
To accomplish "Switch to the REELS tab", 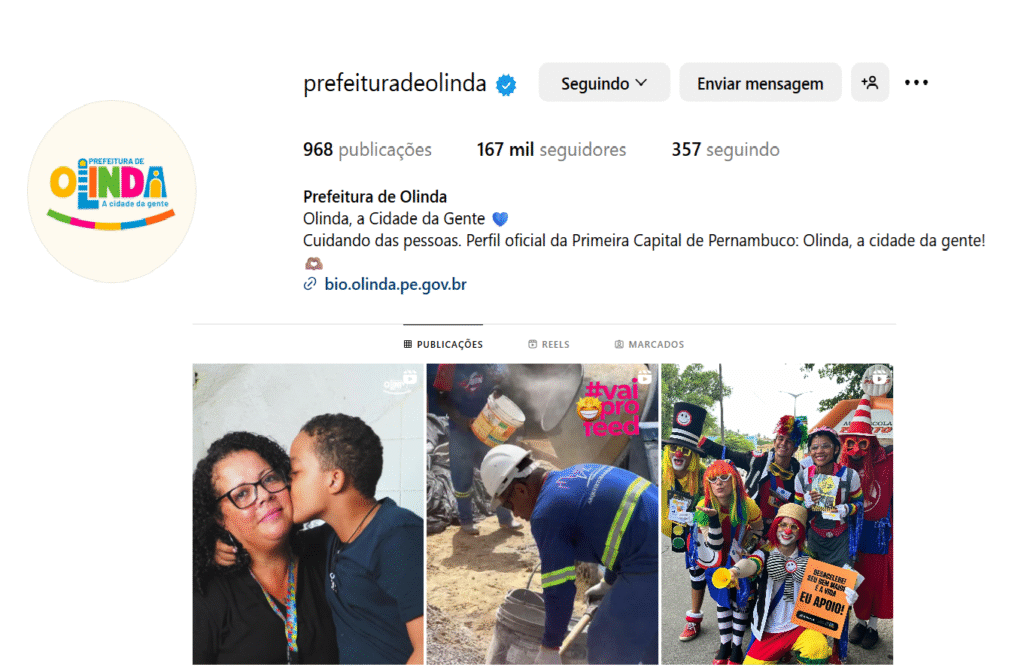I will [x=549, y=344].
